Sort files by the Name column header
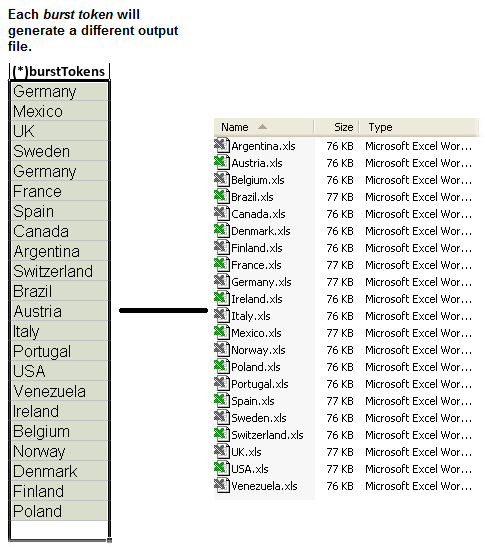This screenshot has height=547, width=485. [264, 127]
